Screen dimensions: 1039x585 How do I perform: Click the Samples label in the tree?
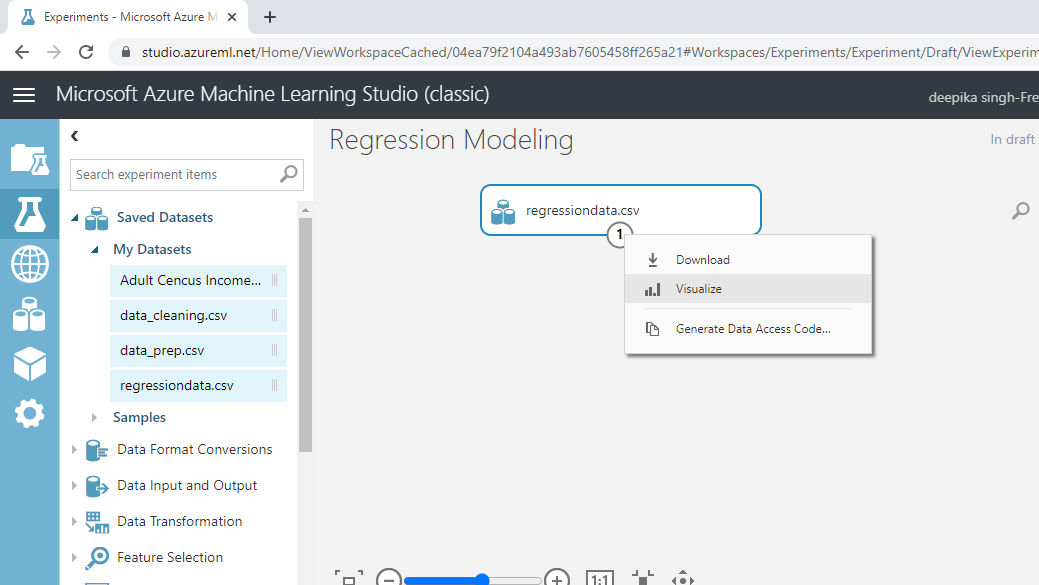point(139,417)
